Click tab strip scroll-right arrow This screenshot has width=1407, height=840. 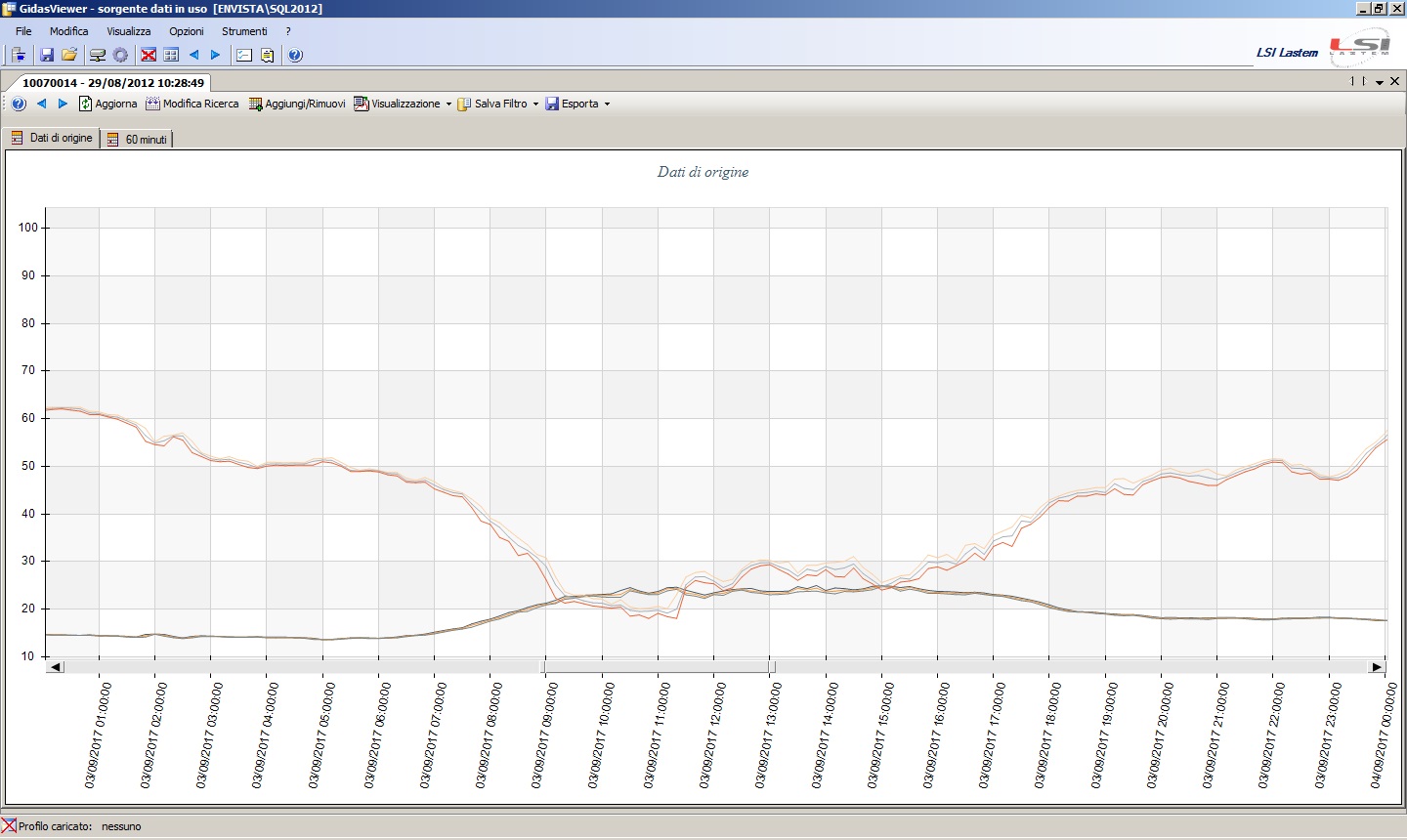(x=1364, y=82)
